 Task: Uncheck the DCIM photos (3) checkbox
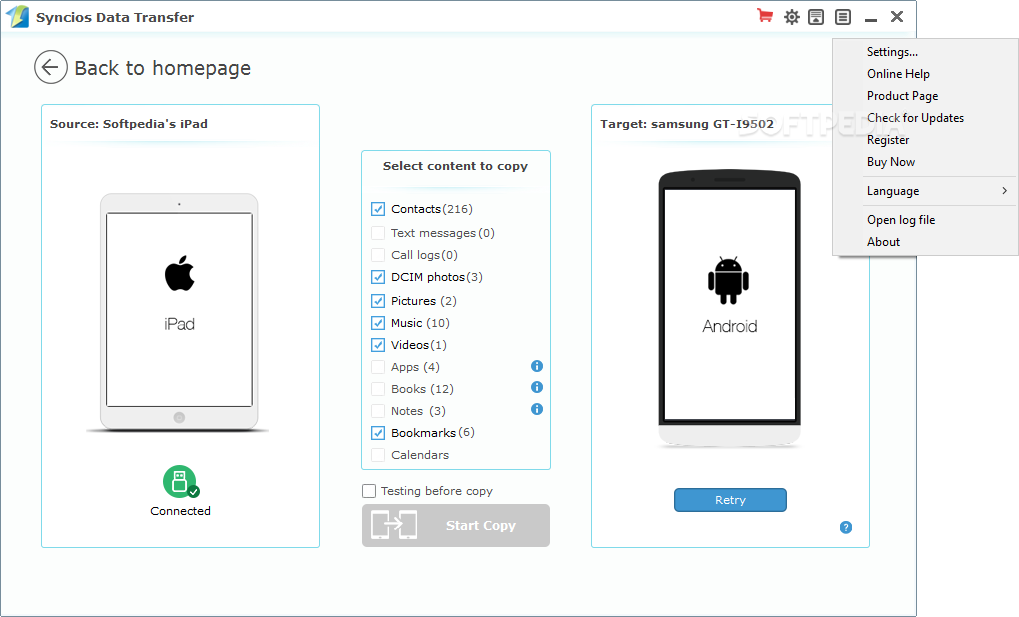click(378, 277)
